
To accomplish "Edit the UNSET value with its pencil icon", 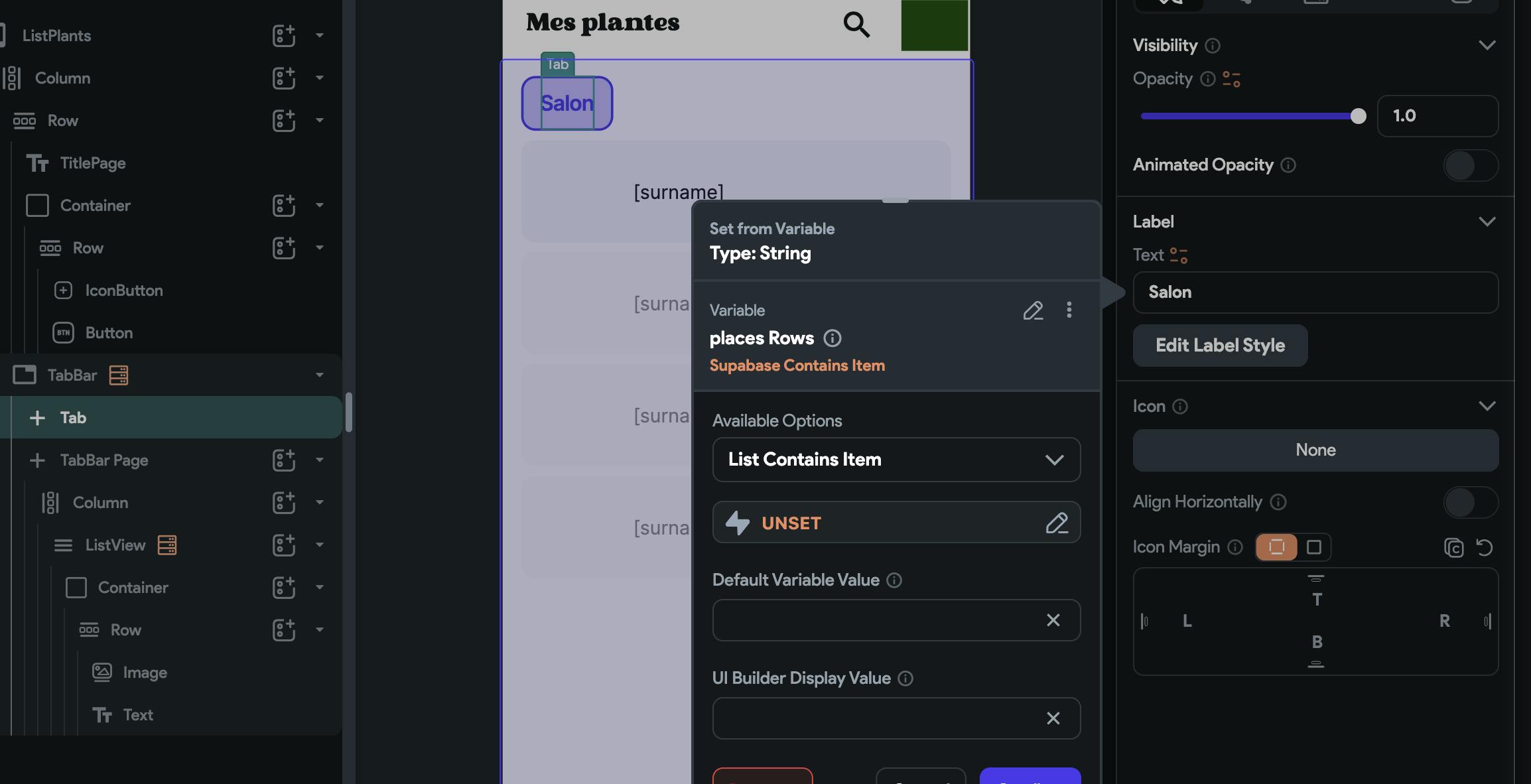I will (1056, 523).
